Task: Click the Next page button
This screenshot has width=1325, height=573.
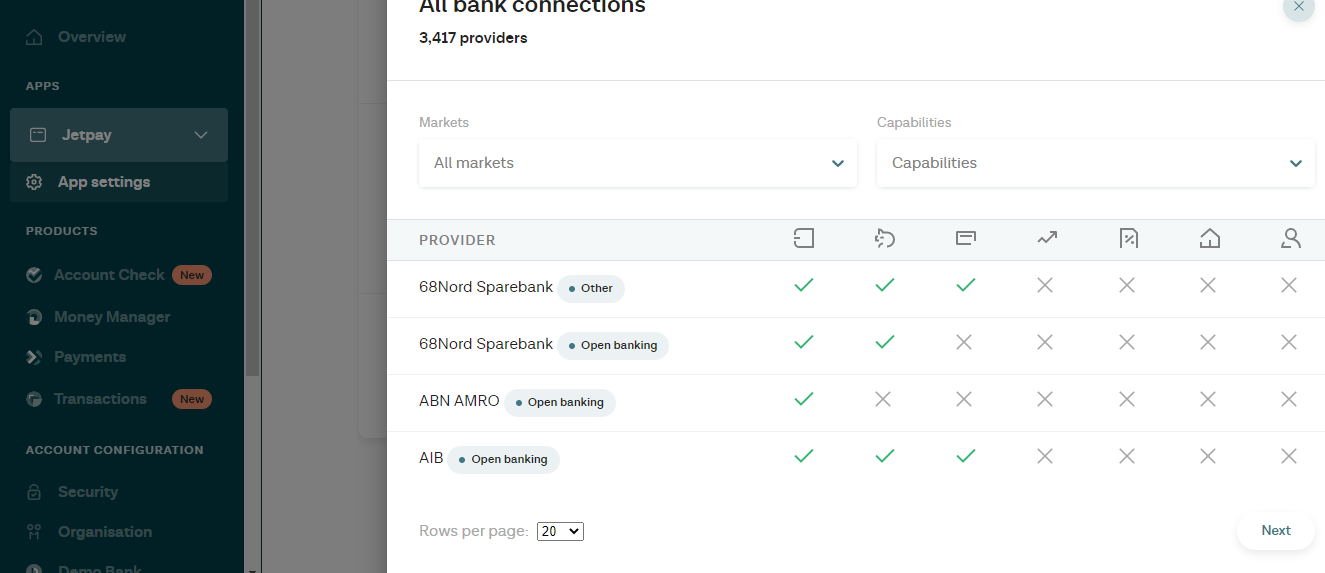Action: tap(1275, 531)
